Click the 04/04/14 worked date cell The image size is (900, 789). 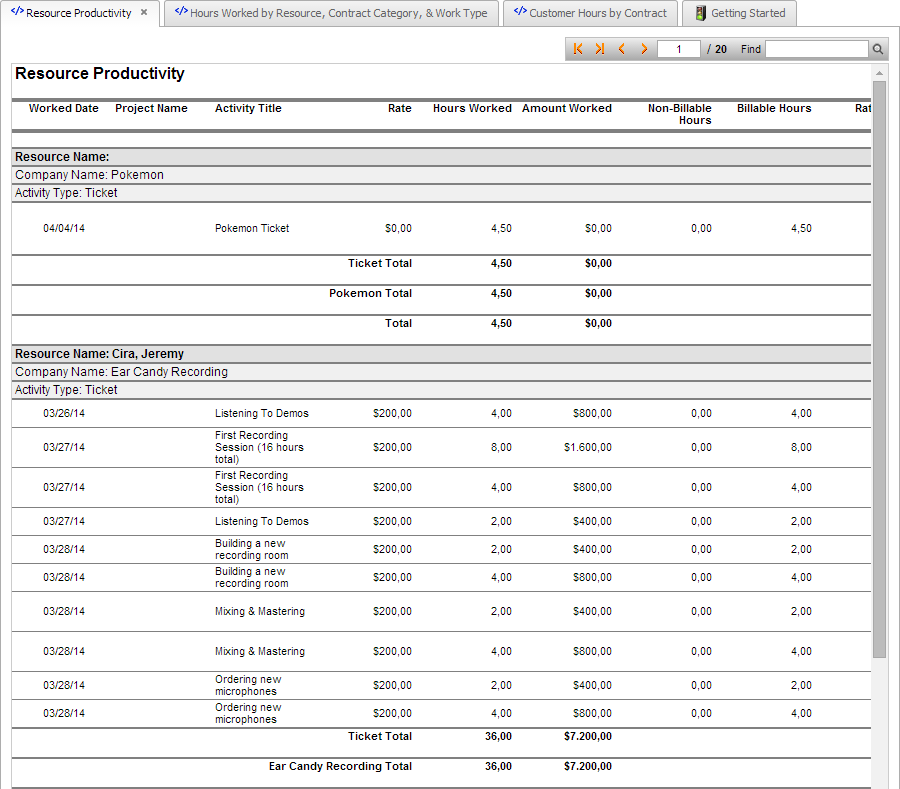tap(64, 228)
